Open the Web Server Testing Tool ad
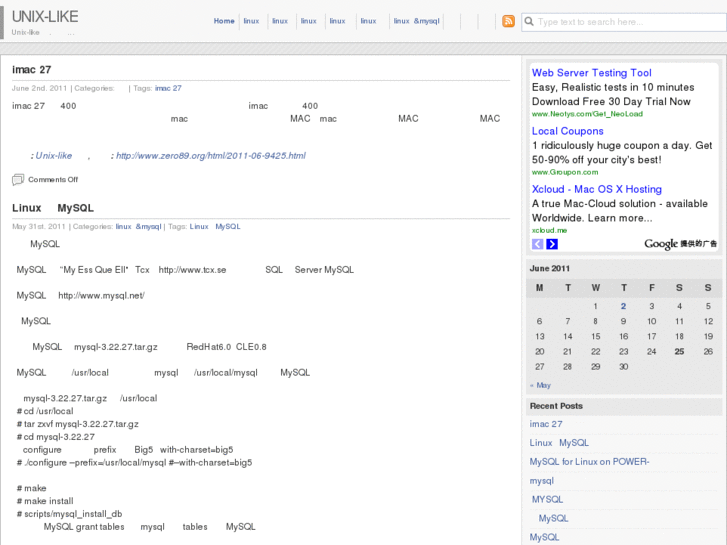 (x=591, y=73)
